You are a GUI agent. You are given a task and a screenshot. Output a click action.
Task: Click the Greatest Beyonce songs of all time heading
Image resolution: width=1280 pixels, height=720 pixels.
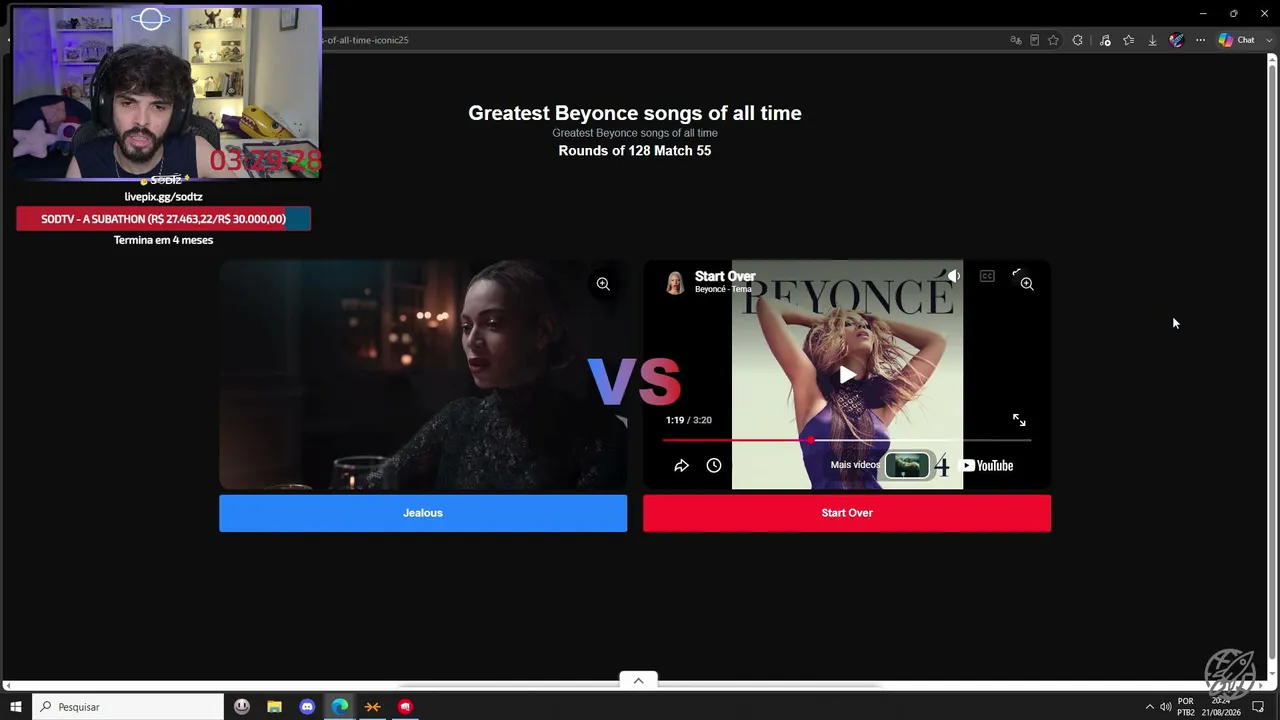point(635,113)
